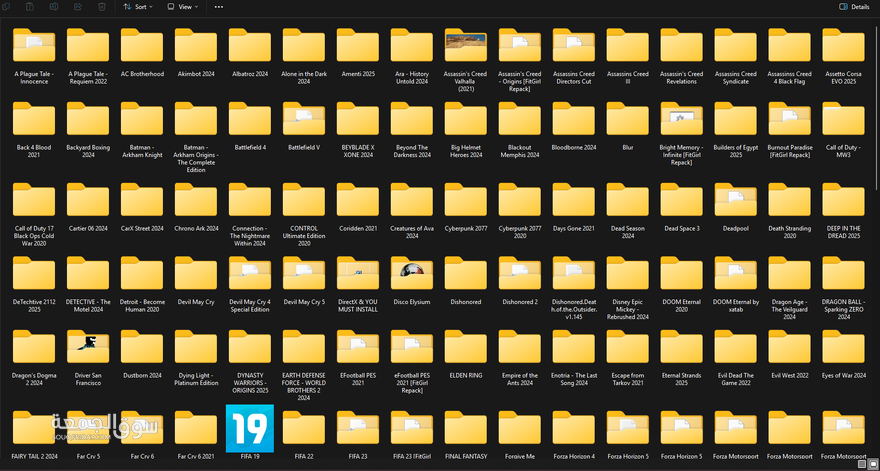Viewport: 880px width, 471px height.
Task: Click the 'Dustborn 2024' folder name
Action: [x=142, y=376]
